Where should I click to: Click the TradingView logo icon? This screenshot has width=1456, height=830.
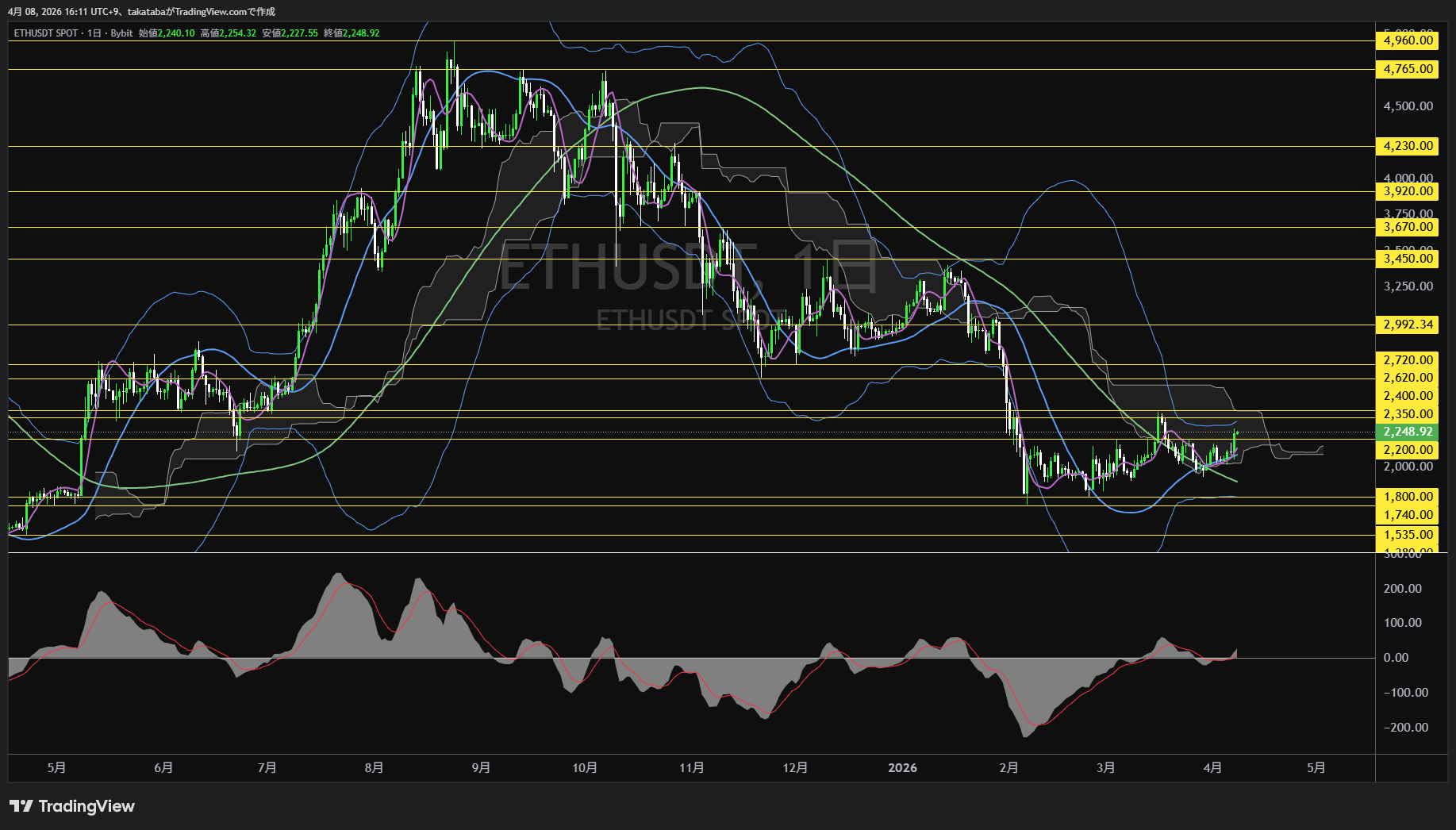pyautogui.click(x=21, y=806)
